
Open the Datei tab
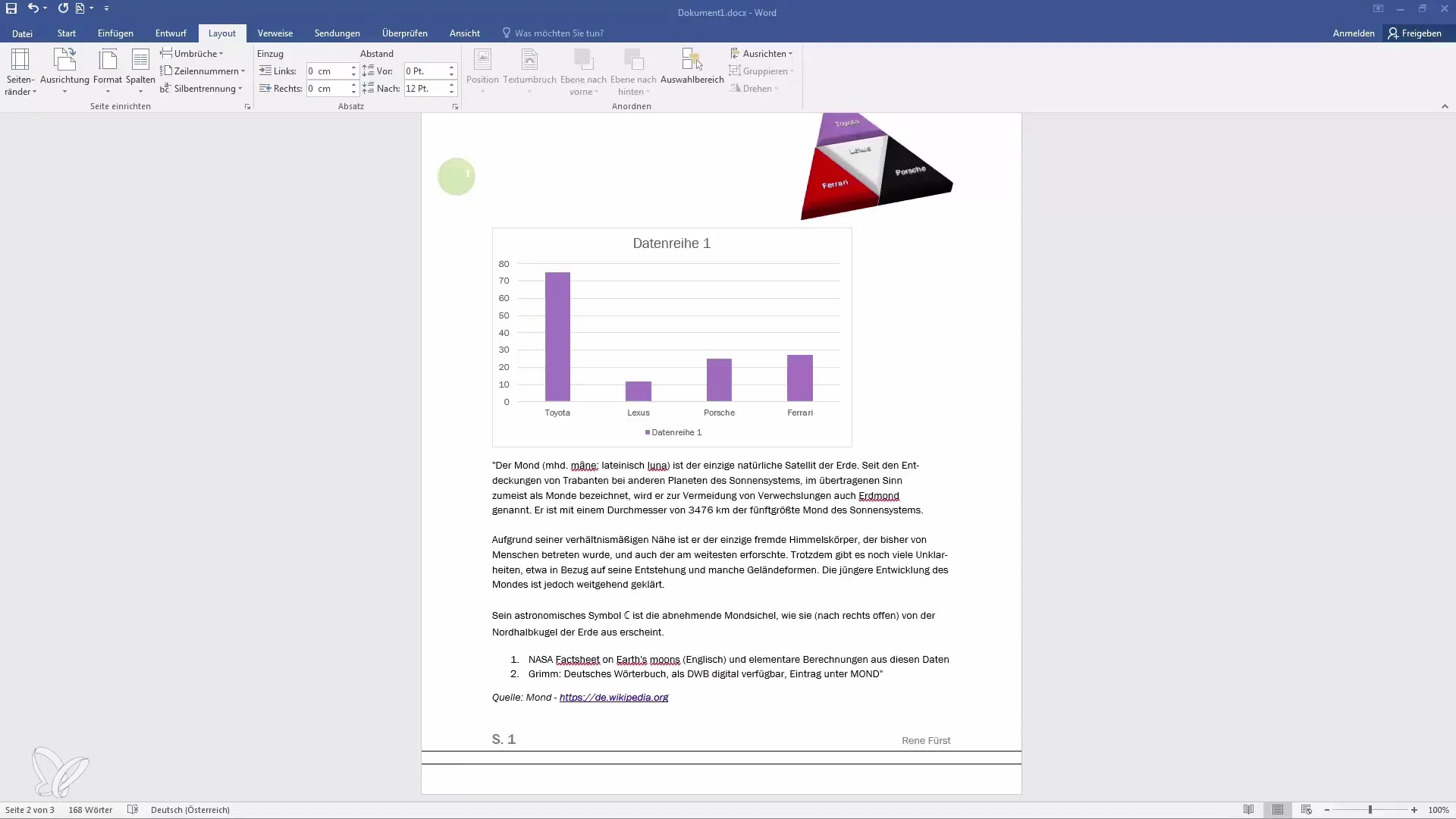tap(22, 33)
